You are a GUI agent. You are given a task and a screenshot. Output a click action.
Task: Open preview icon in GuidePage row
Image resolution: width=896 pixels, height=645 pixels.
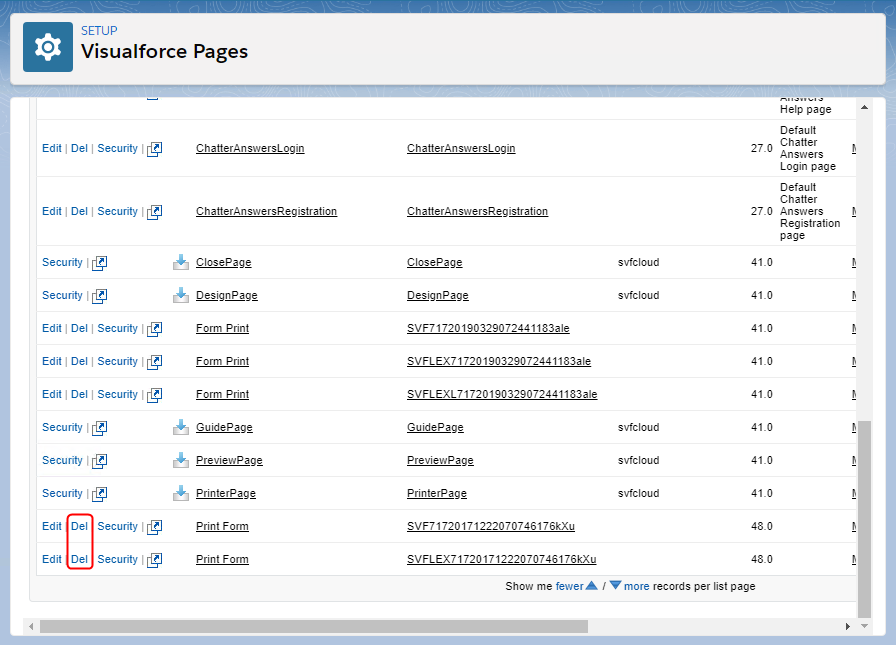point(99,428)
